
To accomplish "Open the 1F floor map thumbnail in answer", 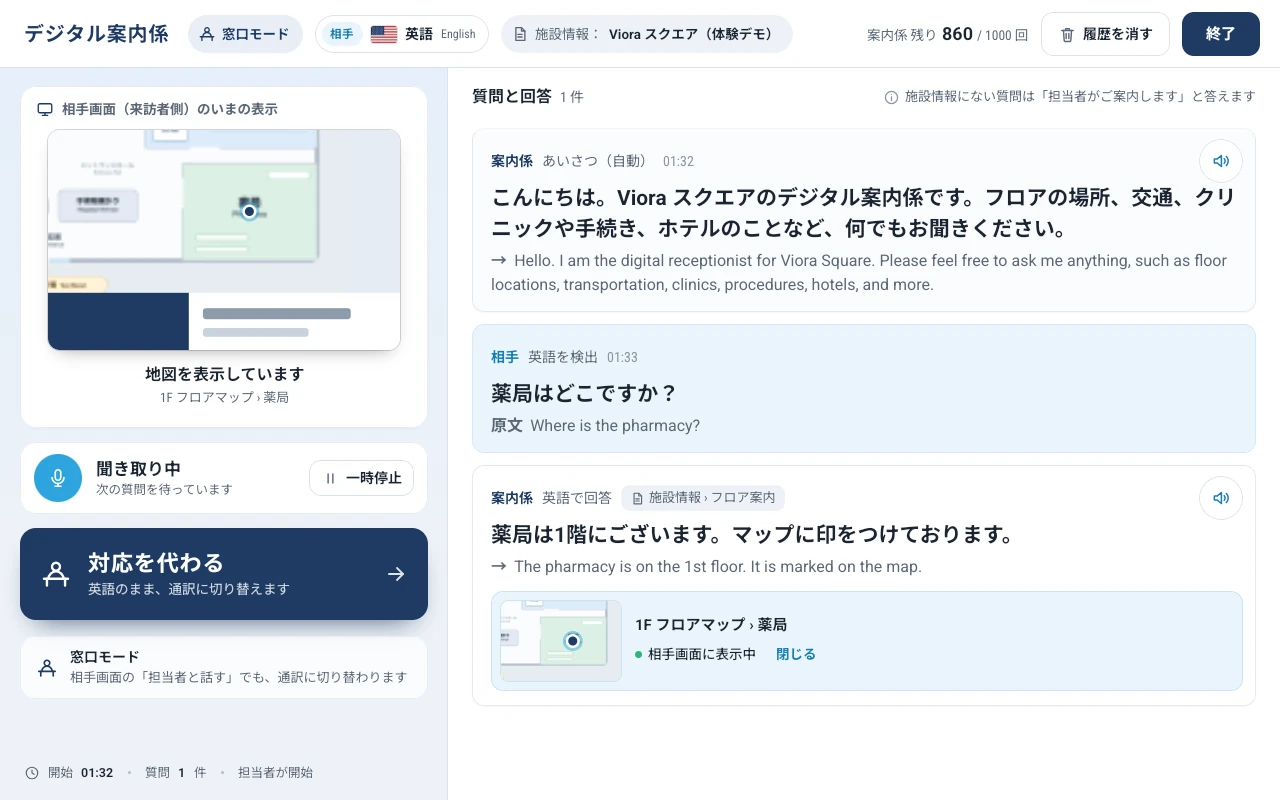I will tap(561, 641).
